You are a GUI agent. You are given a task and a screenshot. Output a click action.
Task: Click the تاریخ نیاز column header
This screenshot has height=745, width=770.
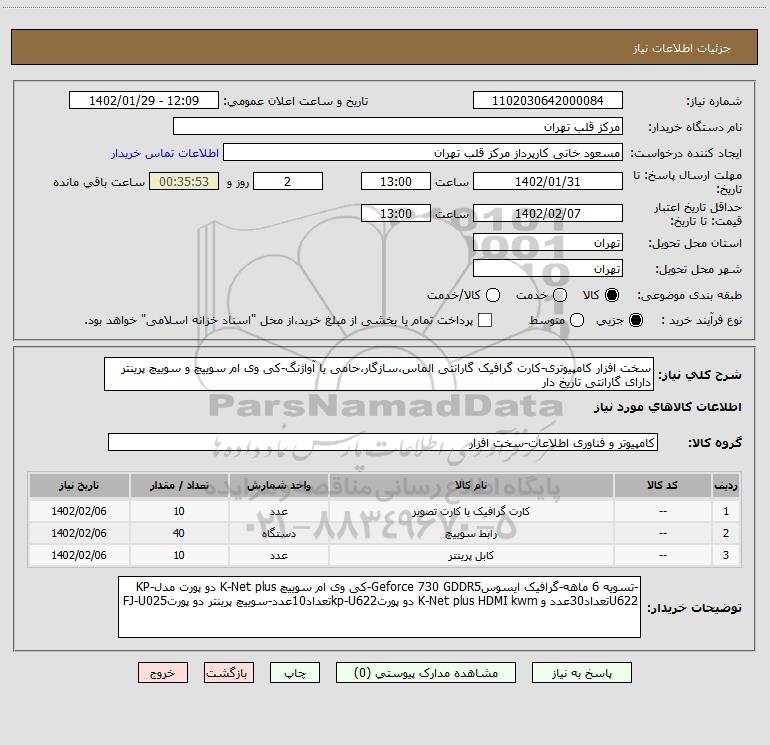(79, 485)
